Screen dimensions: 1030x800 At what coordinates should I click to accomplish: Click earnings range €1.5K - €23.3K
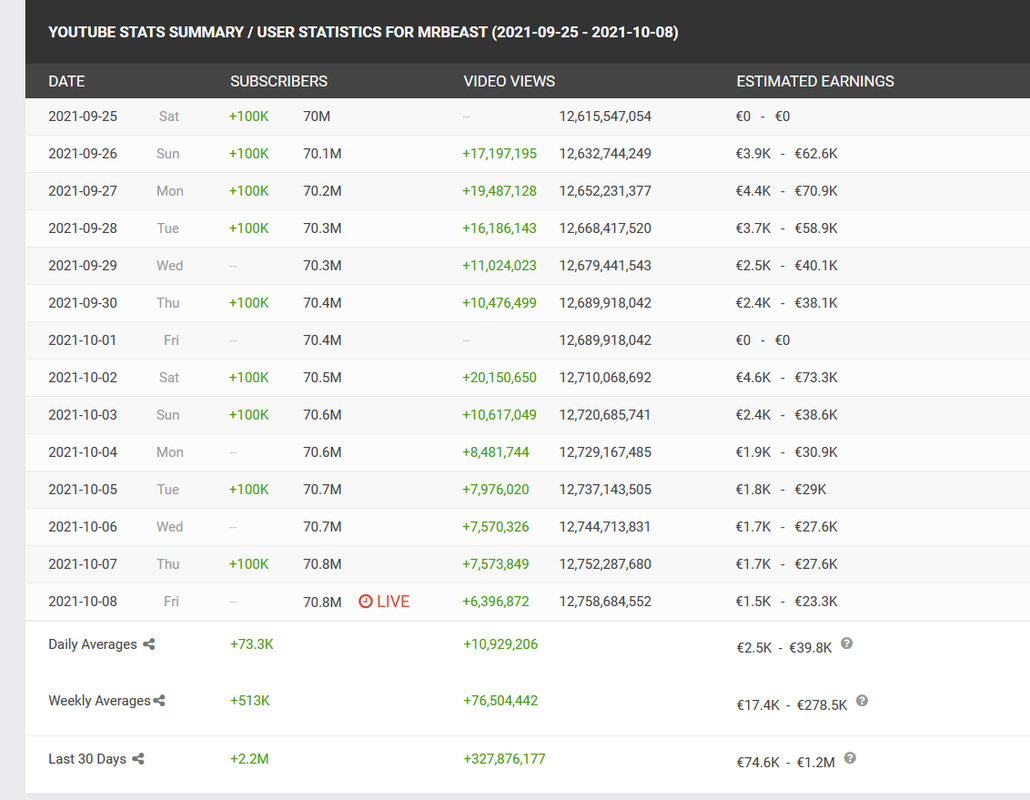pyautogui.click(x=786, y=602)
